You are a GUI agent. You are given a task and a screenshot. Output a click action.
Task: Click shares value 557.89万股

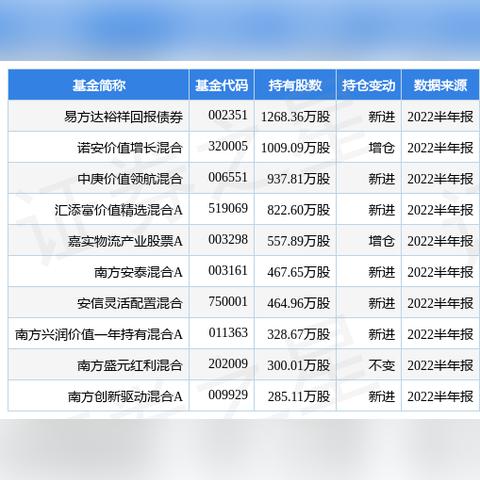(x=298, y=241)
